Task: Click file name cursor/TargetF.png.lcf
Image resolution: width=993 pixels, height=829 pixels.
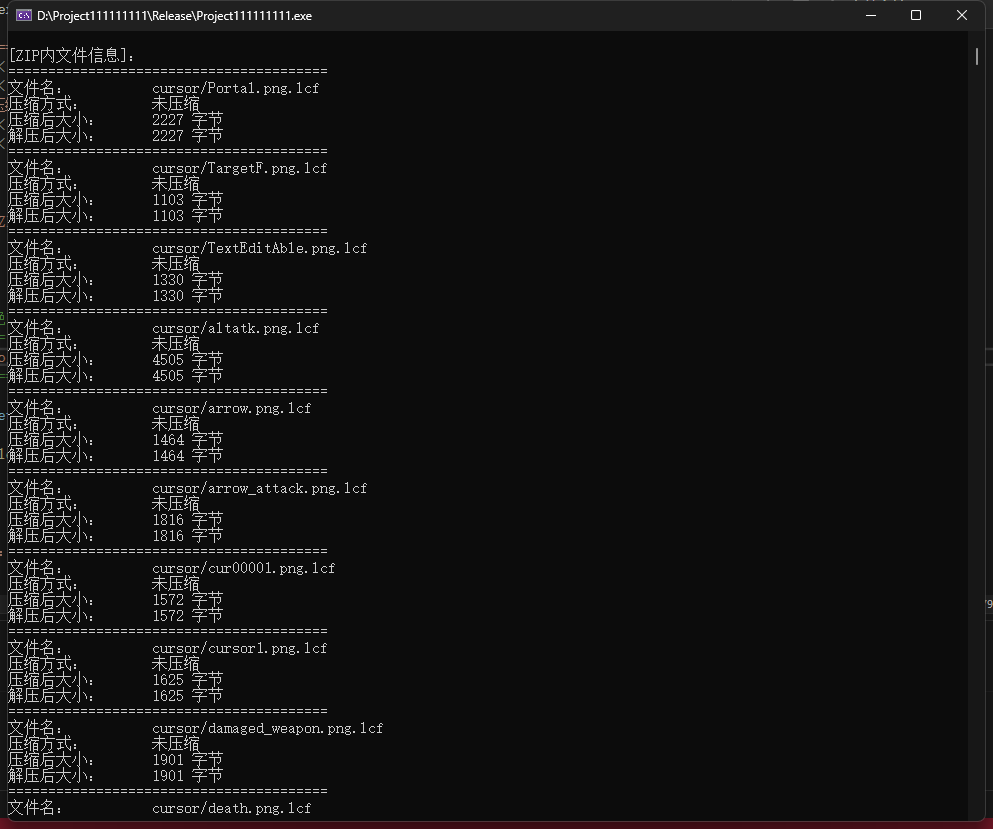Action: (239, 168)
